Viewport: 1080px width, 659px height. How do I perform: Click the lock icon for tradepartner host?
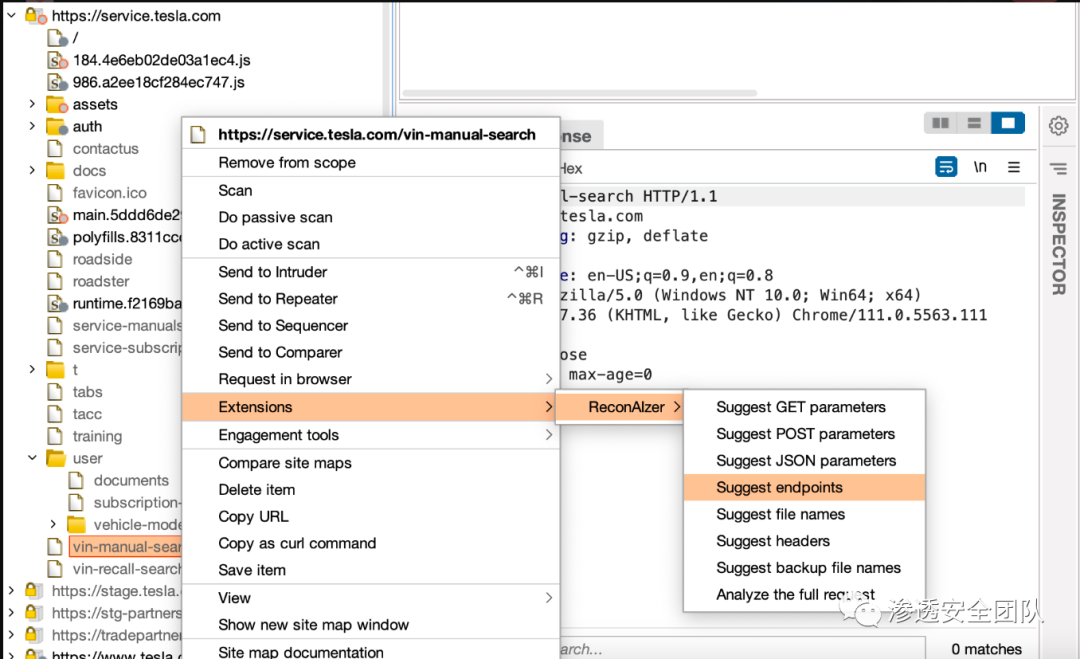coord(32,634)
